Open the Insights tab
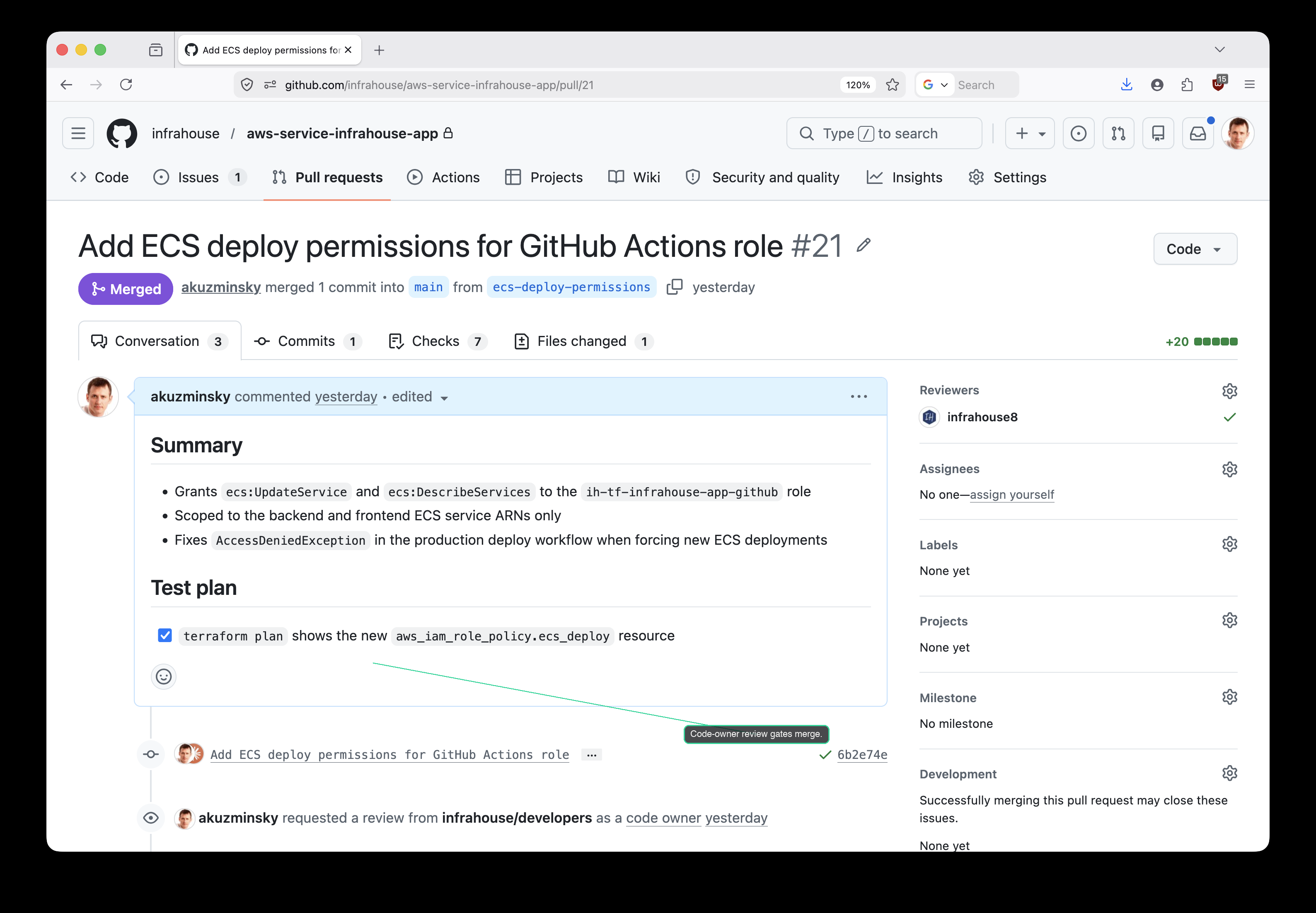Image resolution: width=1316 pixels, height=913 pixels. (904, 177)
